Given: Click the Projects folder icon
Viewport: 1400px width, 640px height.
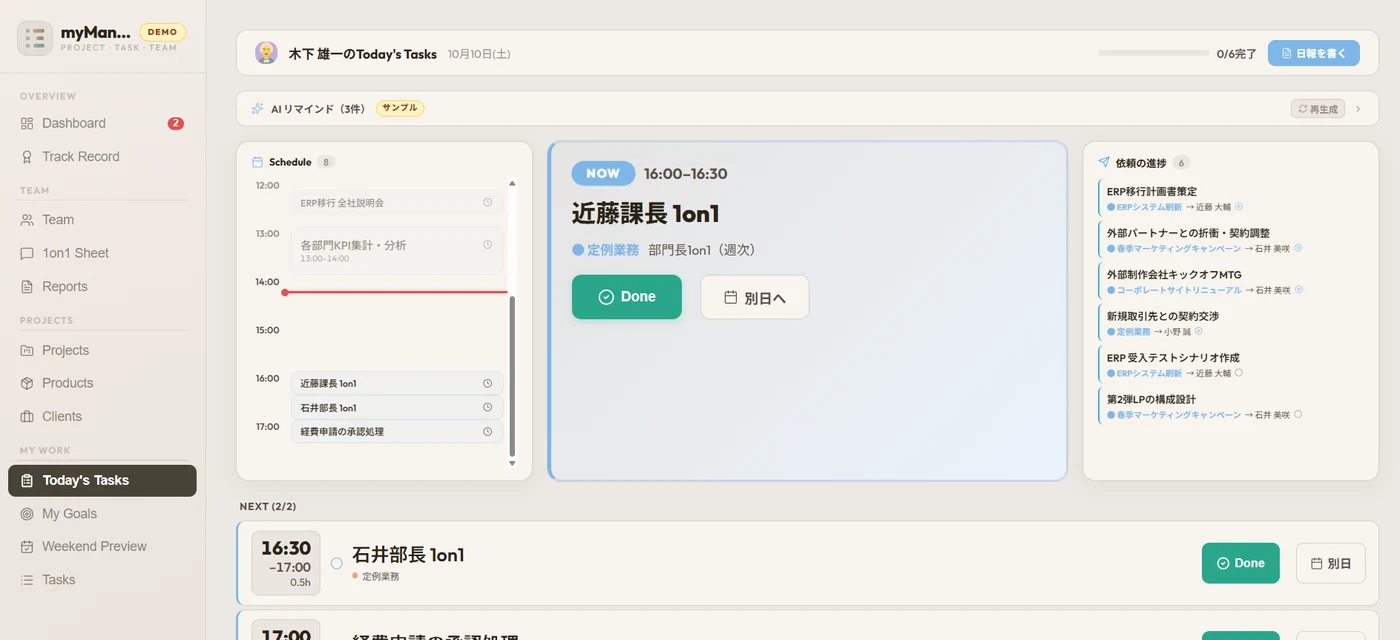Looking at the screenshot, I should pos(27,350).
